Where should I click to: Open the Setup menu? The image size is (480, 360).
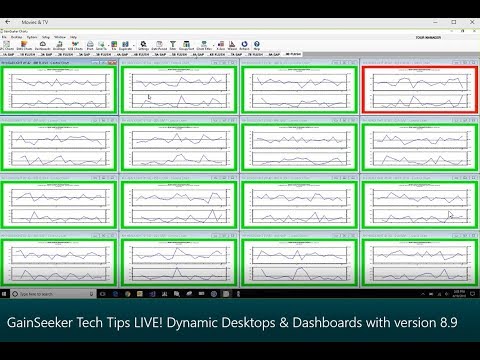coord(46,37)
